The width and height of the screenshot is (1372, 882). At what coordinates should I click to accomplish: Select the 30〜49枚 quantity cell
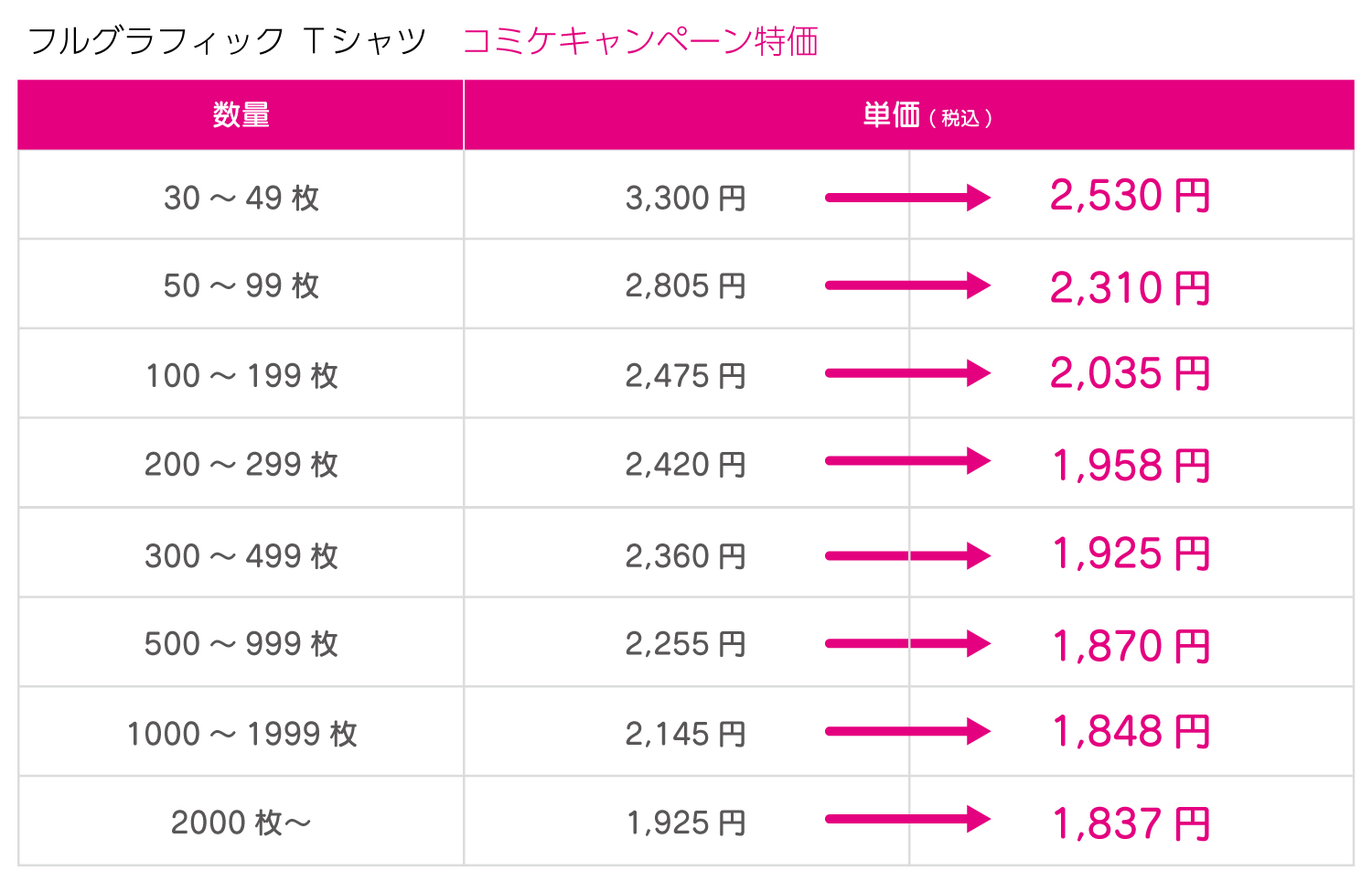coord(241,198)
